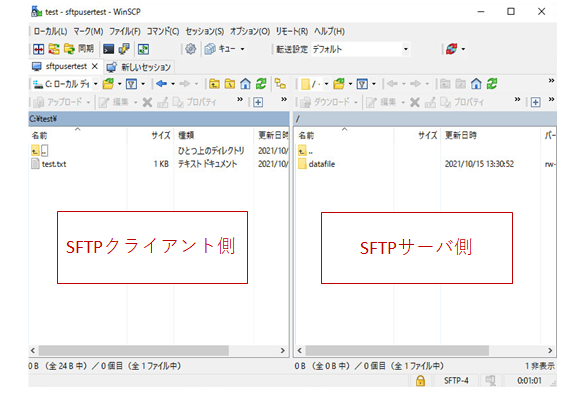Click the 同期 synchronize button
The width and height of the screenshot is (581, 401).
pyautogui.click(x=79, y=49)
